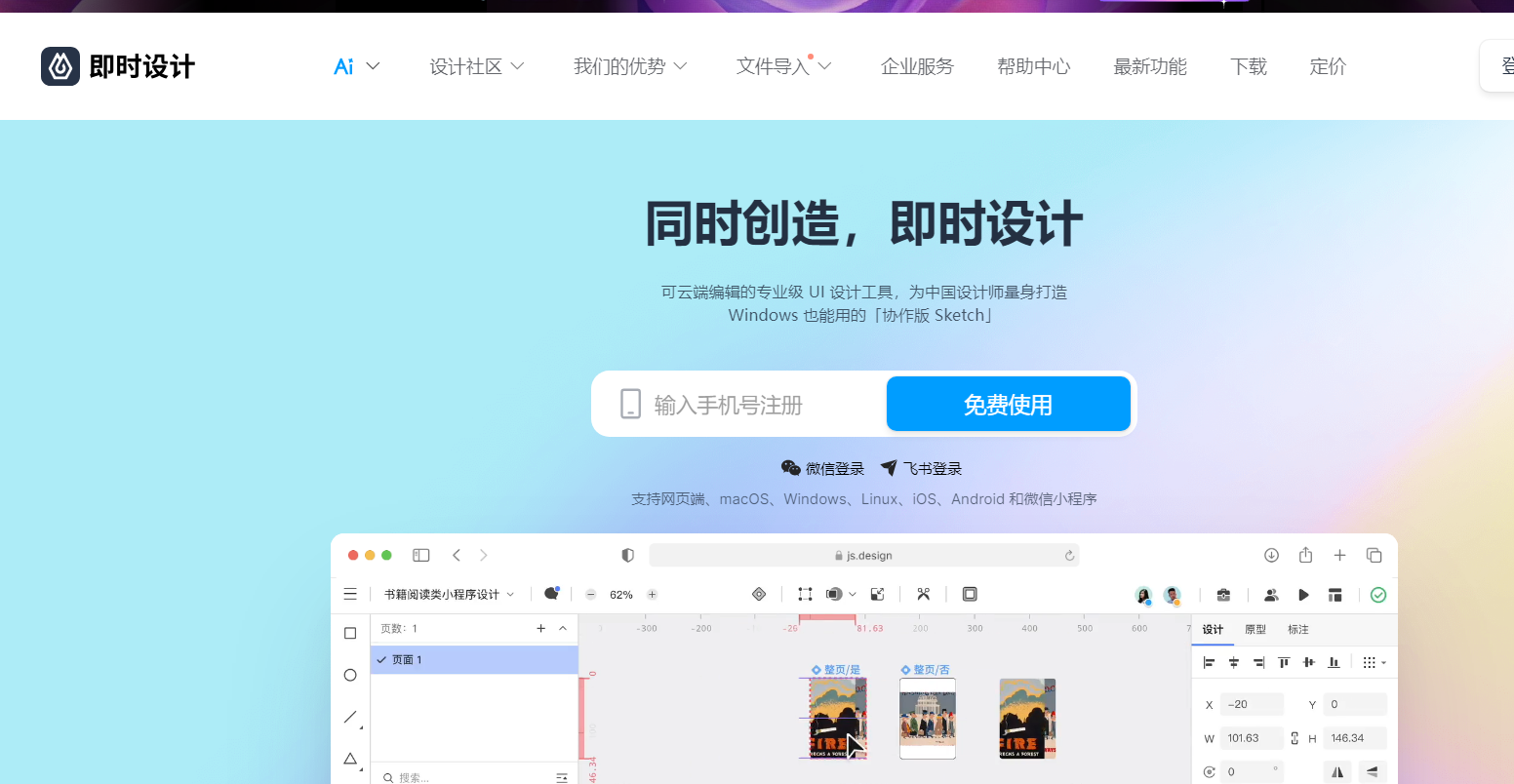
Task: Click the align bottom icon
Action: 1334,662
